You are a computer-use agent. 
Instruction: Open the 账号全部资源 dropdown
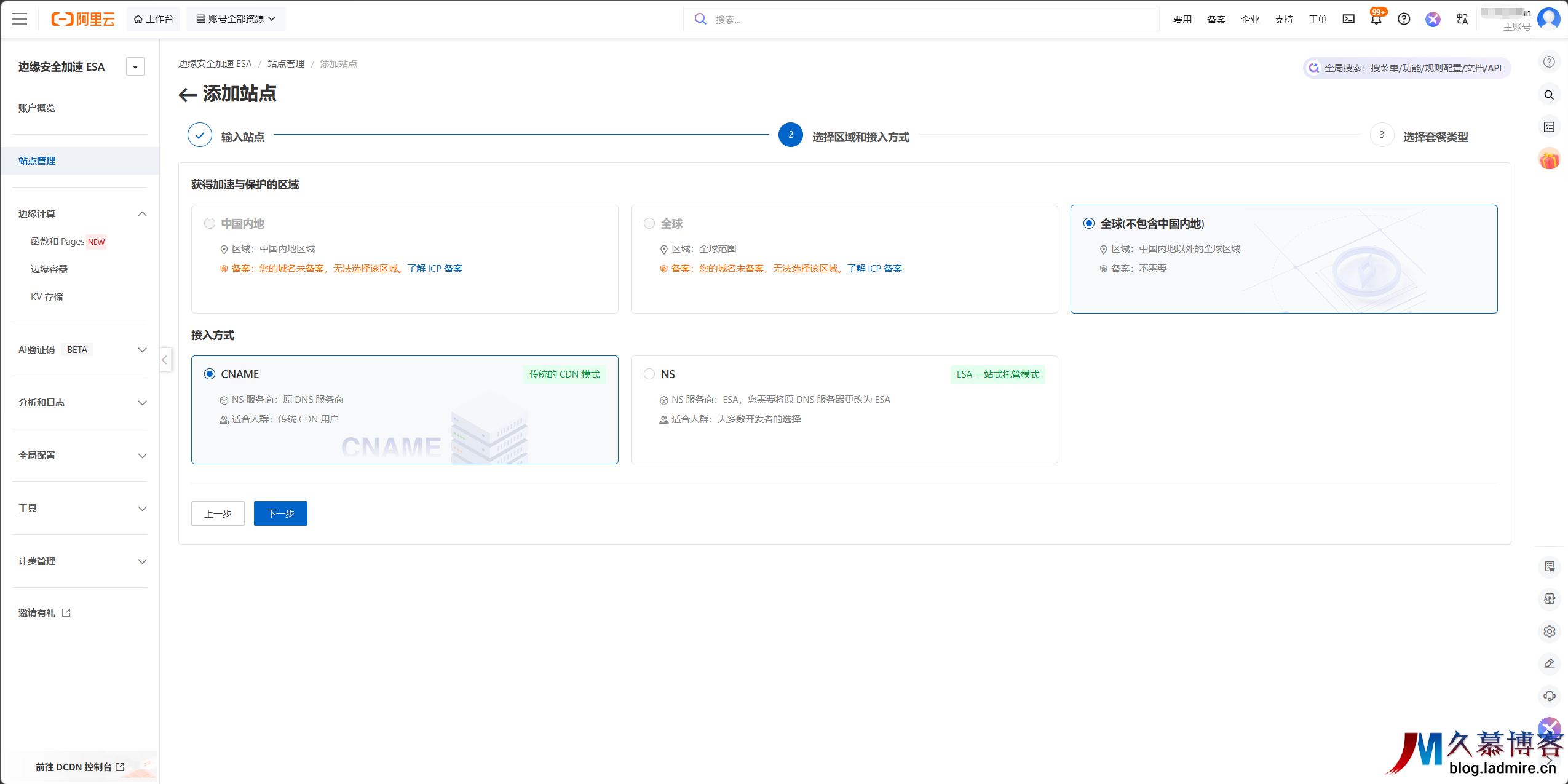pos(236,19)
